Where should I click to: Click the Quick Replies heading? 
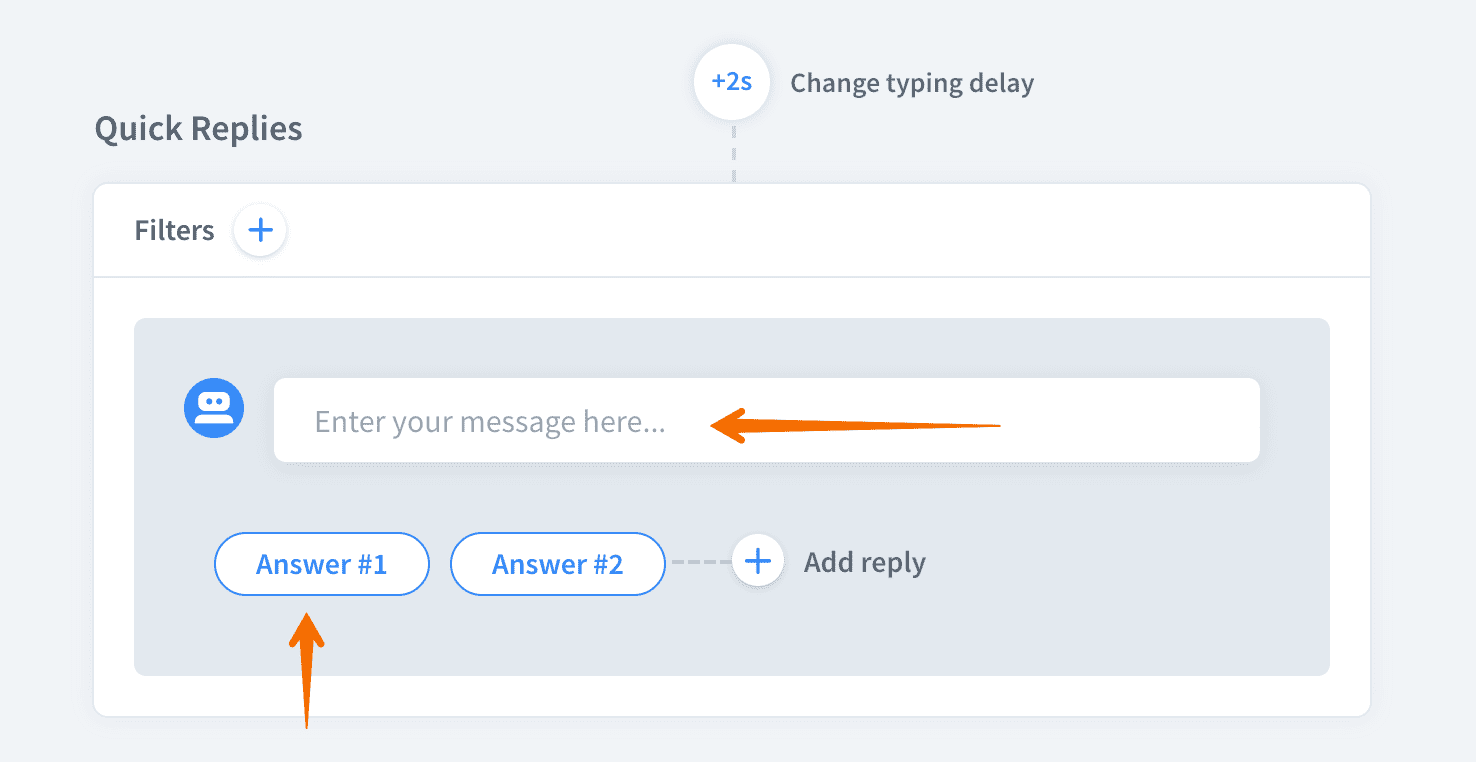pyautogui.click(x=197, y=128)
